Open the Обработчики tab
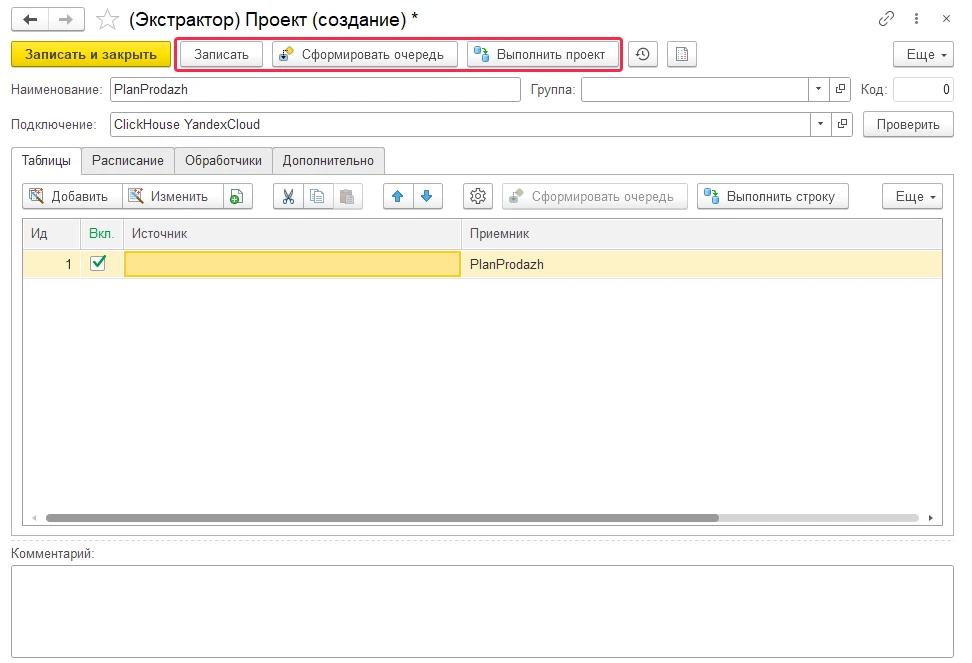Viewport: 972px width, 663px height. point(223,160)
